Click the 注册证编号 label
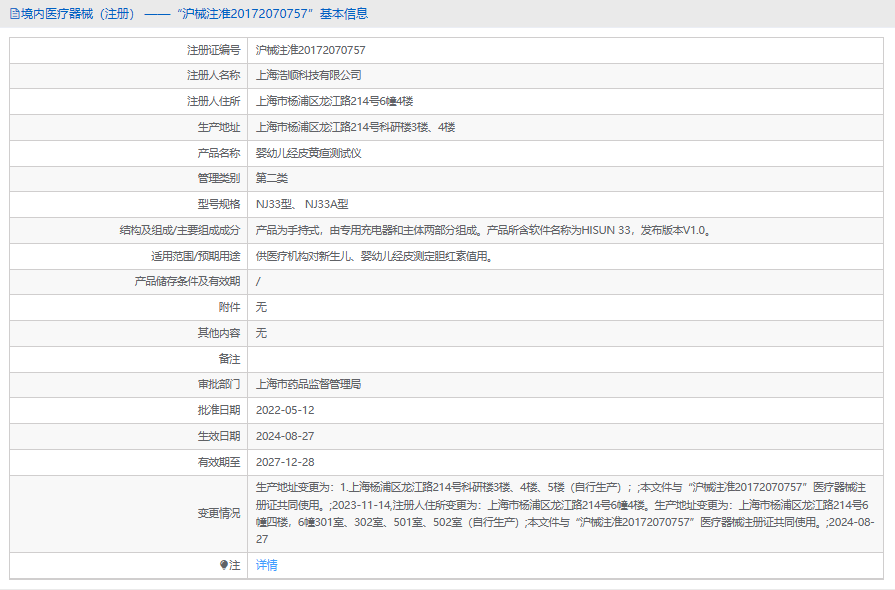Screen dimensions: 895x590 pyautogui.click(x=213, y=50)
